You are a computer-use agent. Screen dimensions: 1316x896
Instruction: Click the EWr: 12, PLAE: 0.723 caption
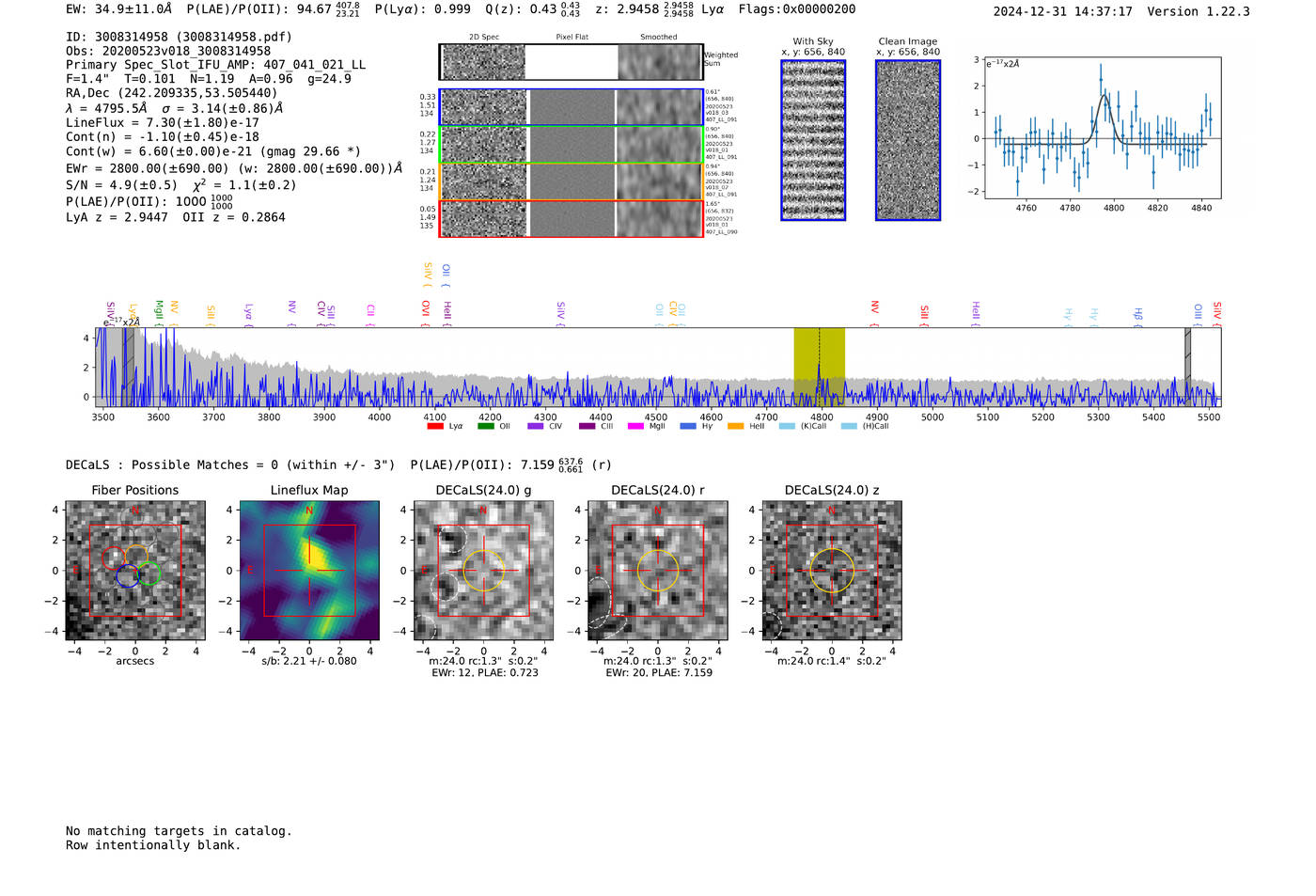(x=485, y=673)
